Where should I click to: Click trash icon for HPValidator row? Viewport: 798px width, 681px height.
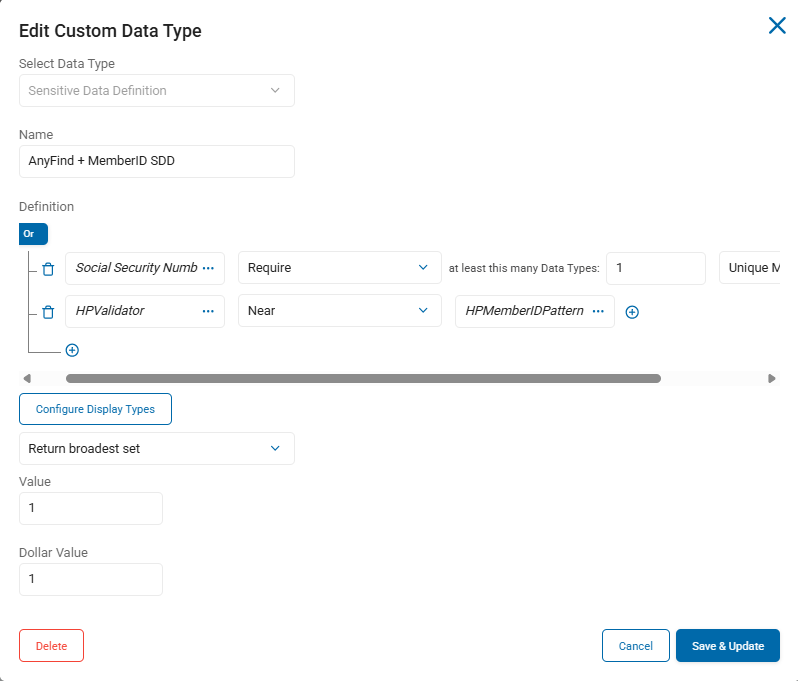tap(48, 312)
